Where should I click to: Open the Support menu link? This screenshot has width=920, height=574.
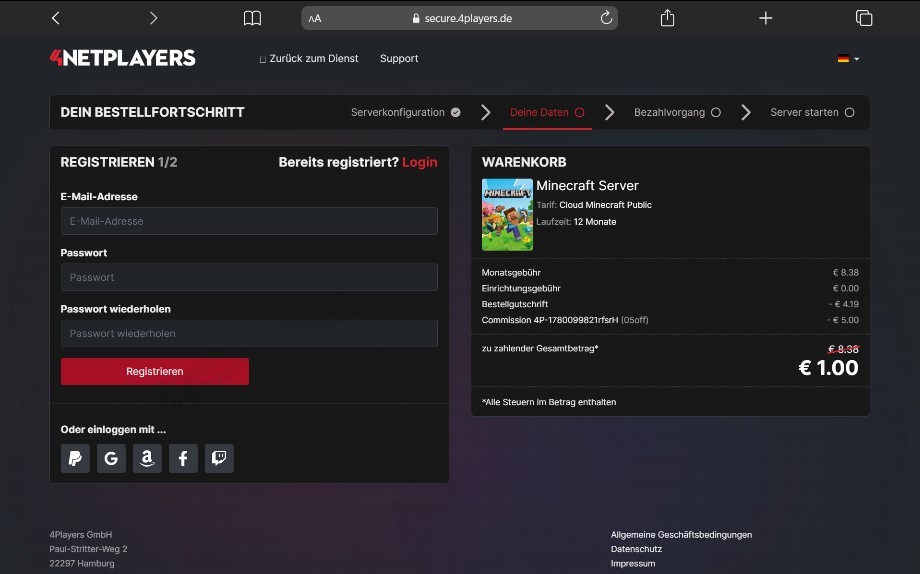tap(399, 59)
